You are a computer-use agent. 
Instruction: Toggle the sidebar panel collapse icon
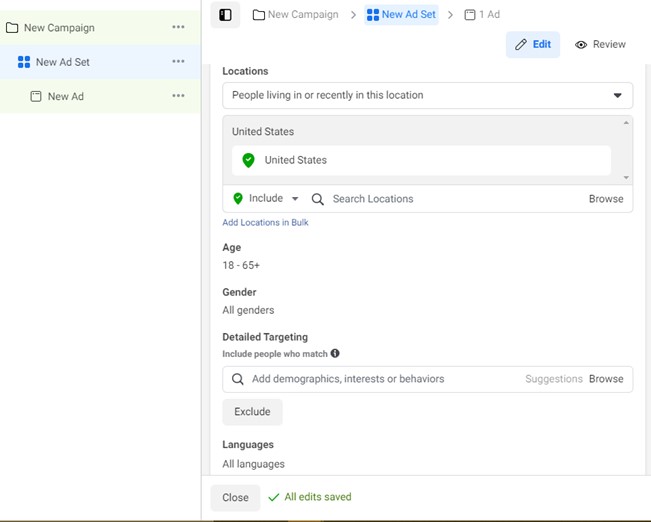coord(225,15)
